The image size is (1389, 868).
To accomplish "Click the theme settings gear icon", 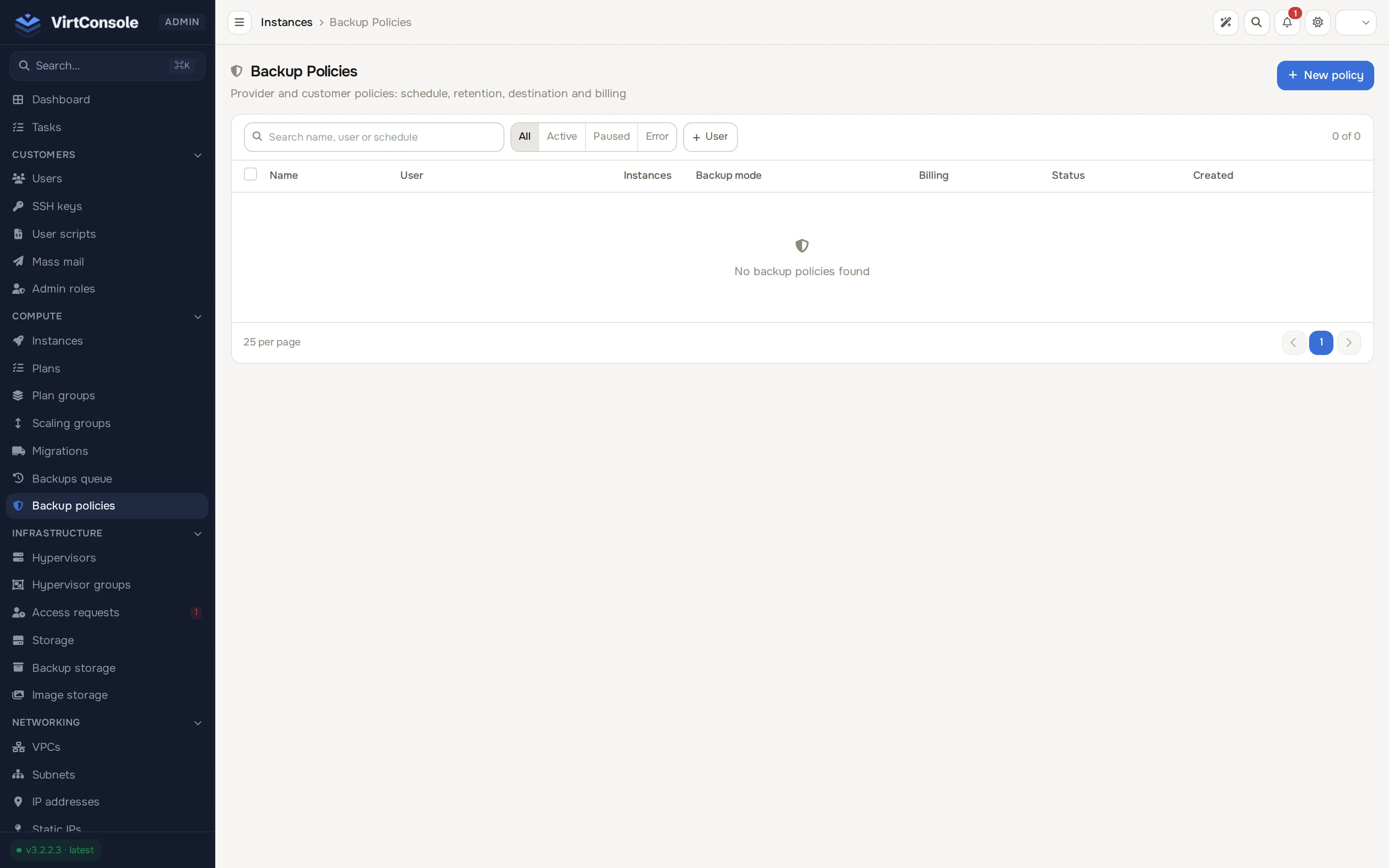I will [1318, 23].
